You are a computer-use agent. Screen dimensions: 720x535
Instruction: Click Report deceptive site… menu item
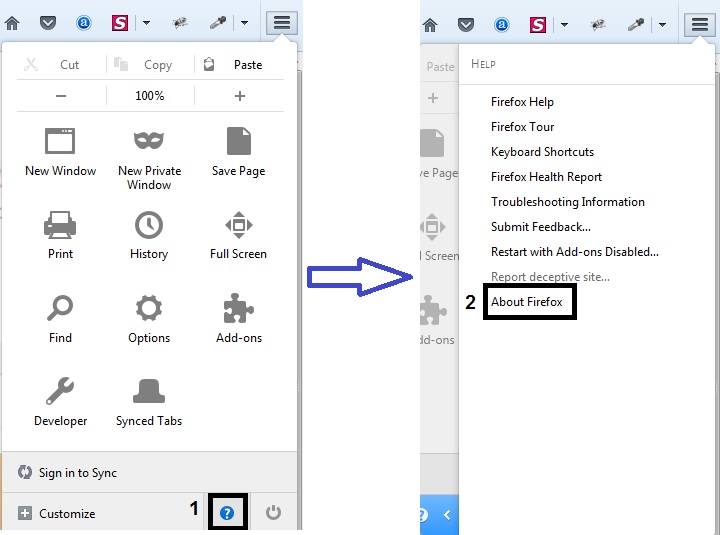(551, 277)
